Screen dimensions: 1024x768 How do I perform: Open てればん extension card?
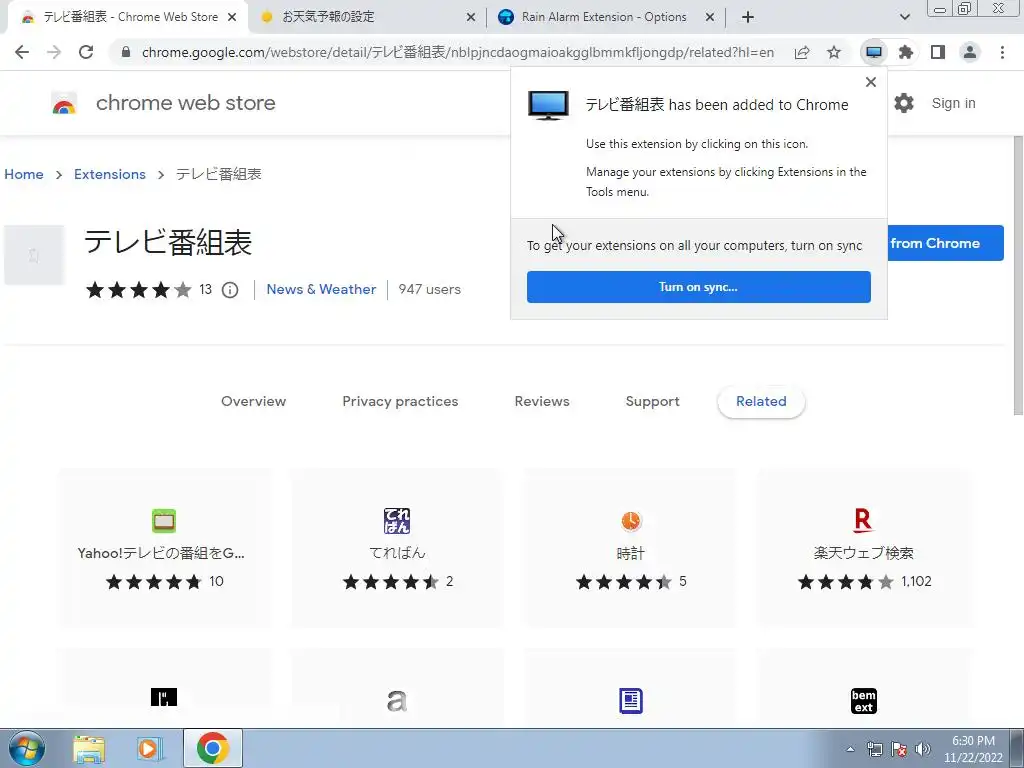click(x=397, y=548)
